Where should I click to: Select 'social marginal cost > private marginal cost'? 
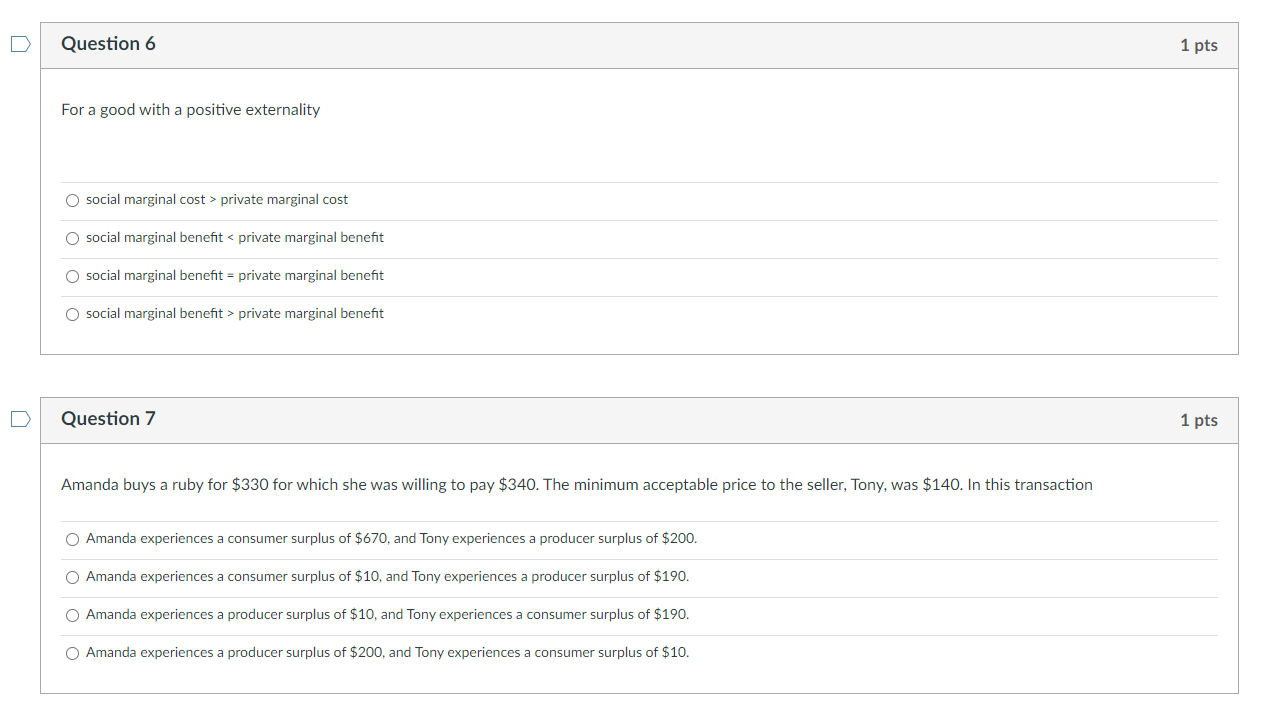(x=72, y=200)
